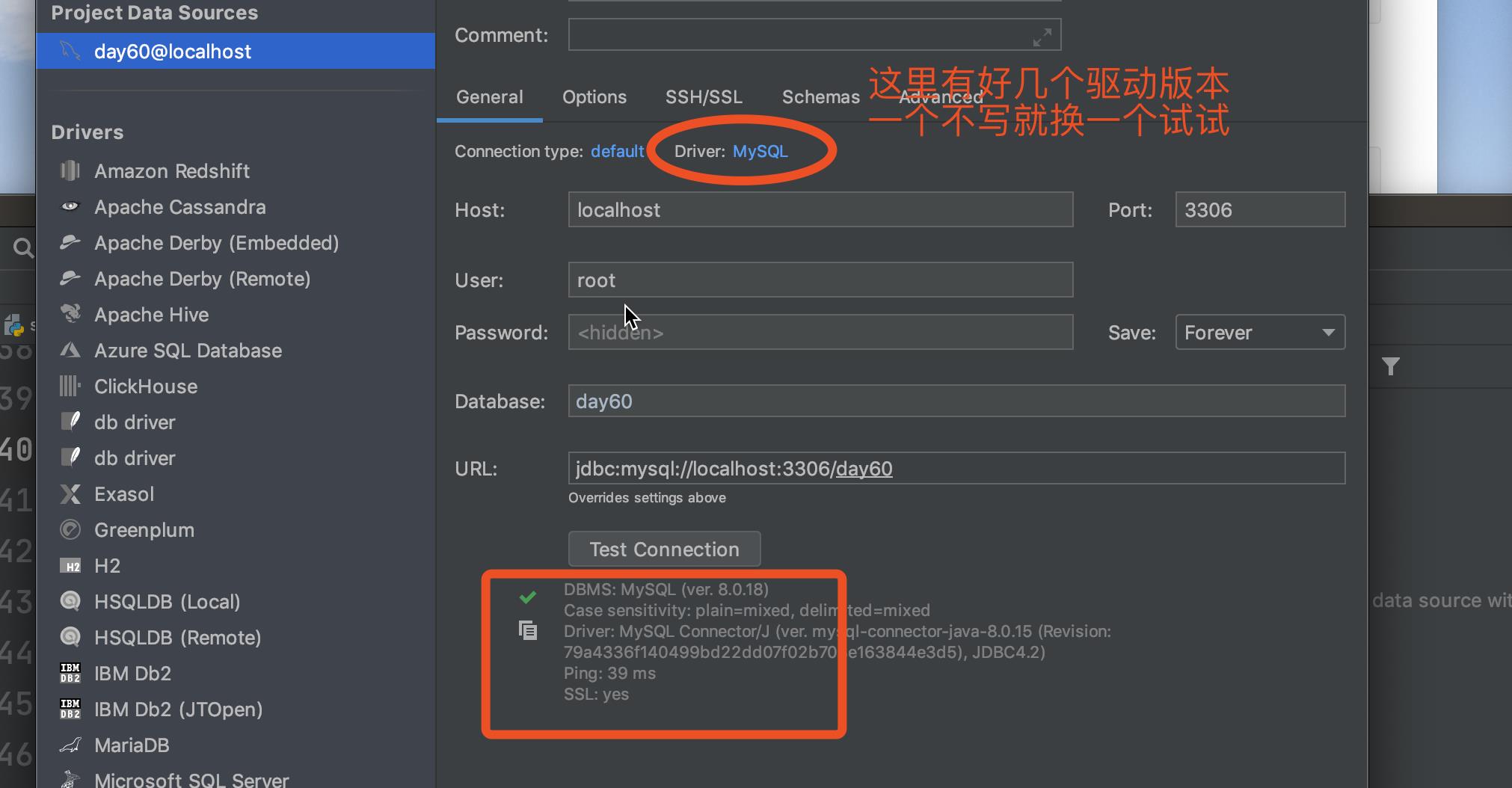Click the HSQLDB (Remote) icon

coord(70,638)
